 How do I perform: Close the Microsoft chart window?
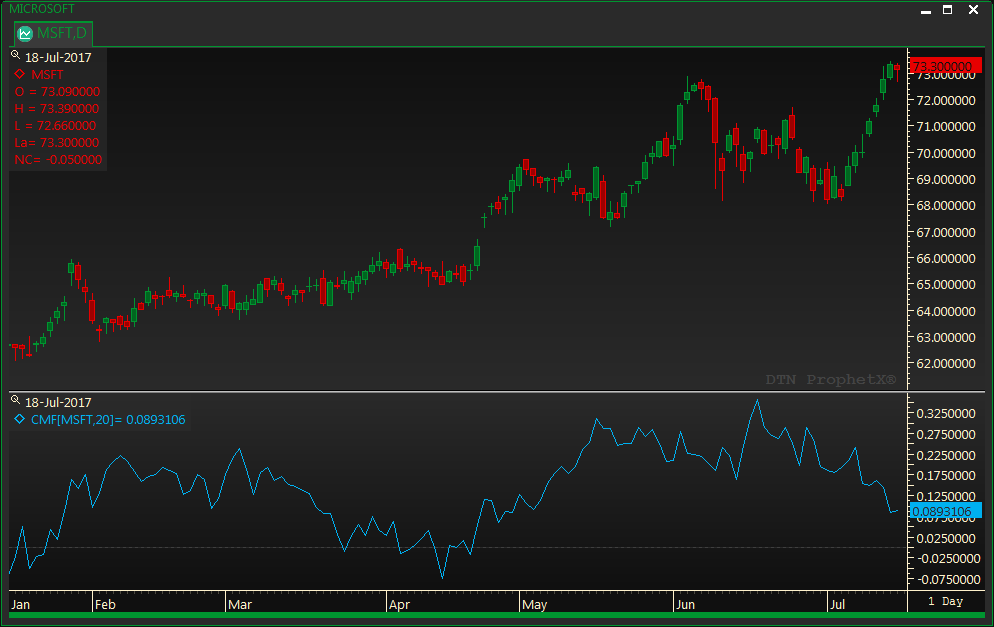pyautogui.click(x=972, y=9)
